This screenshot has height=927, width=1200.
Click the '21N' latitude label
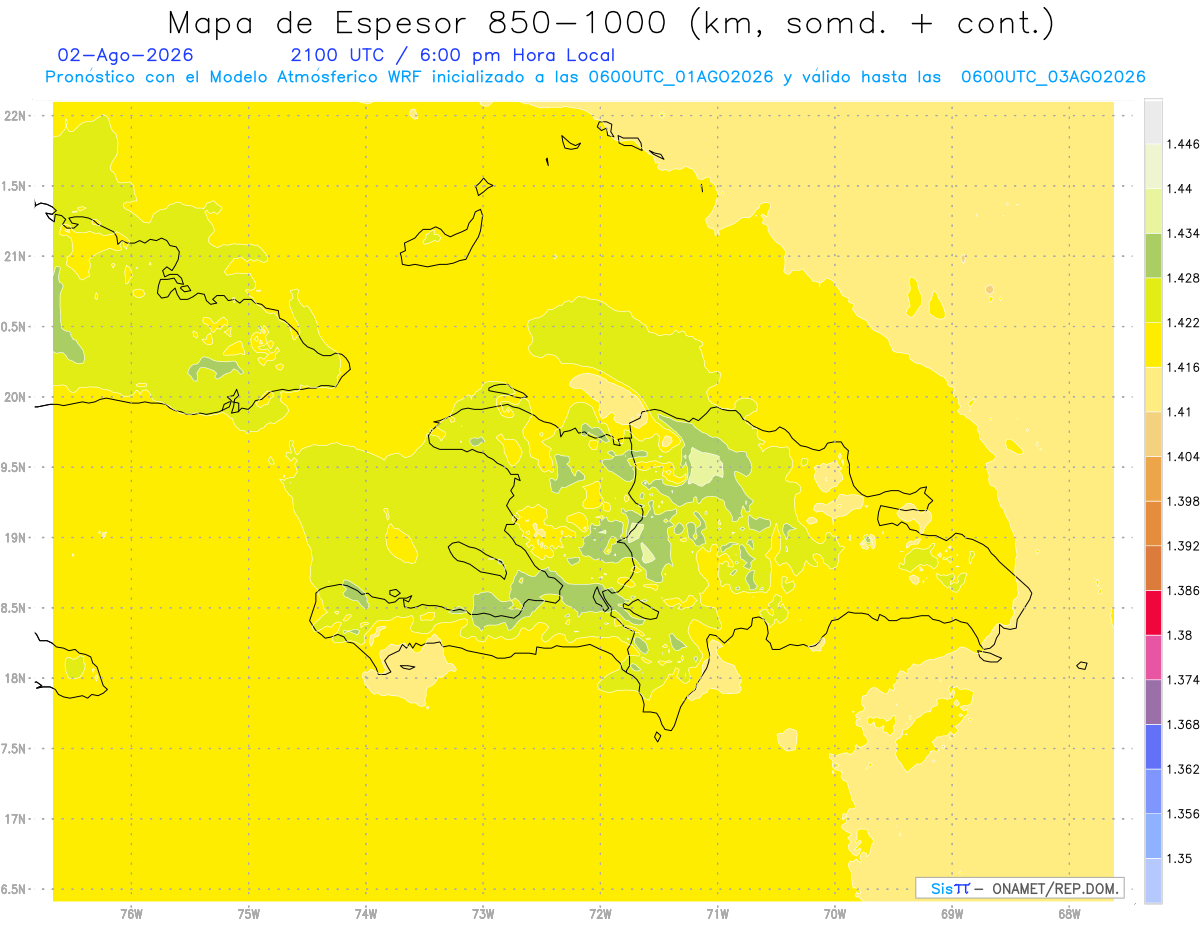point(15,256)
